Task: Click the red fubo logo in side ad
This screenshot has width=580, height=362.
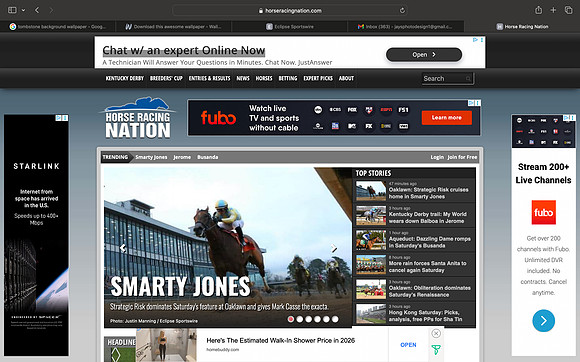Action: (543, 212)
